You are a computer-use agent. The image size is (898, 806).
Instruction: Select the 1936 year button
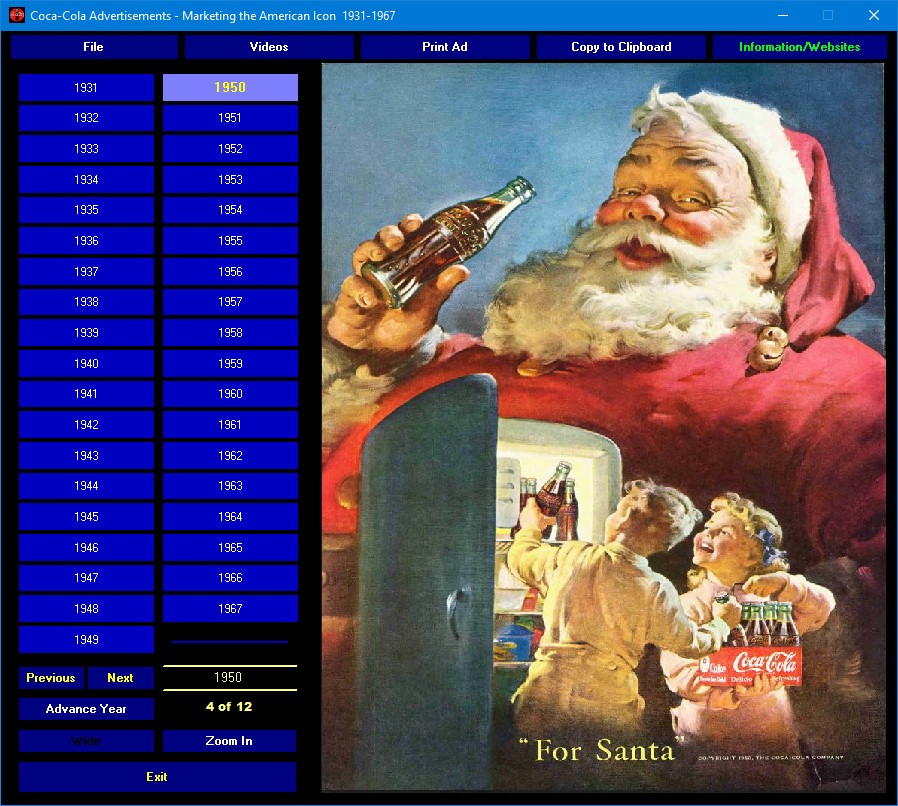[x=86, y=241]
